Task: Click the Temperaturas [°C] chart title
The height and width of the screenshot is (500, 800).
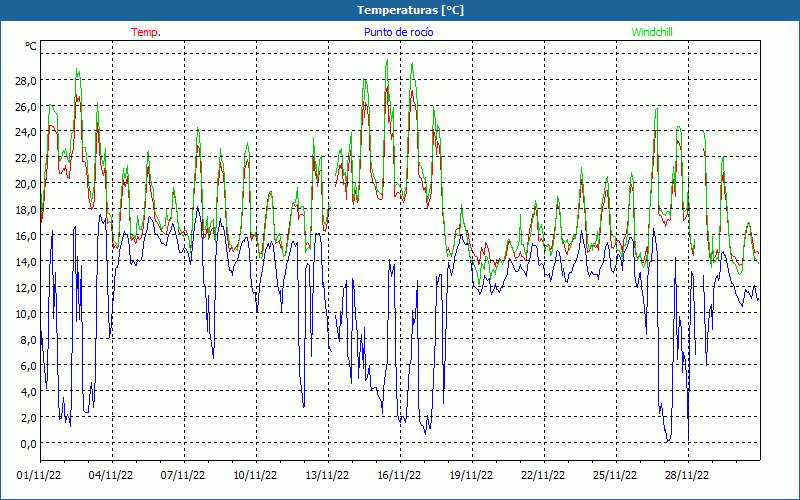Action: (x=410, y=10)
